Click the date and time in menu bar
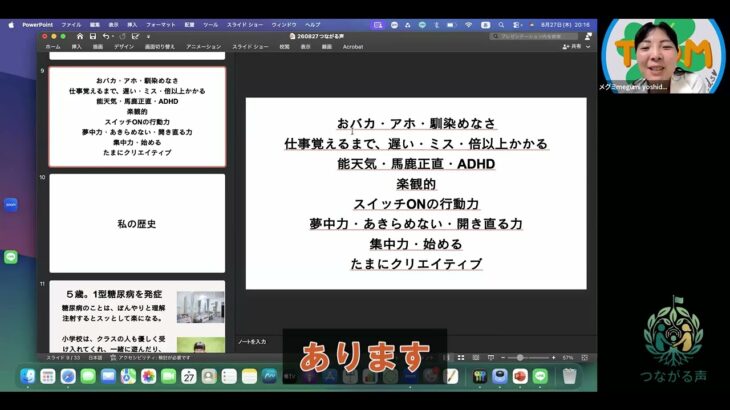The image size is (730, 410). click(x=565, y=25)
